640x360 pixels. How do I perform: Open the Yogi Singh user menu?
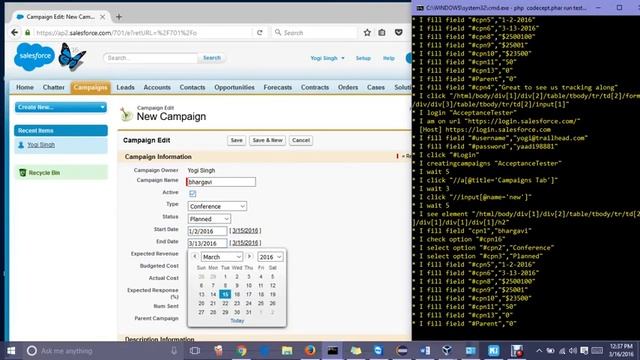point(327,58)
